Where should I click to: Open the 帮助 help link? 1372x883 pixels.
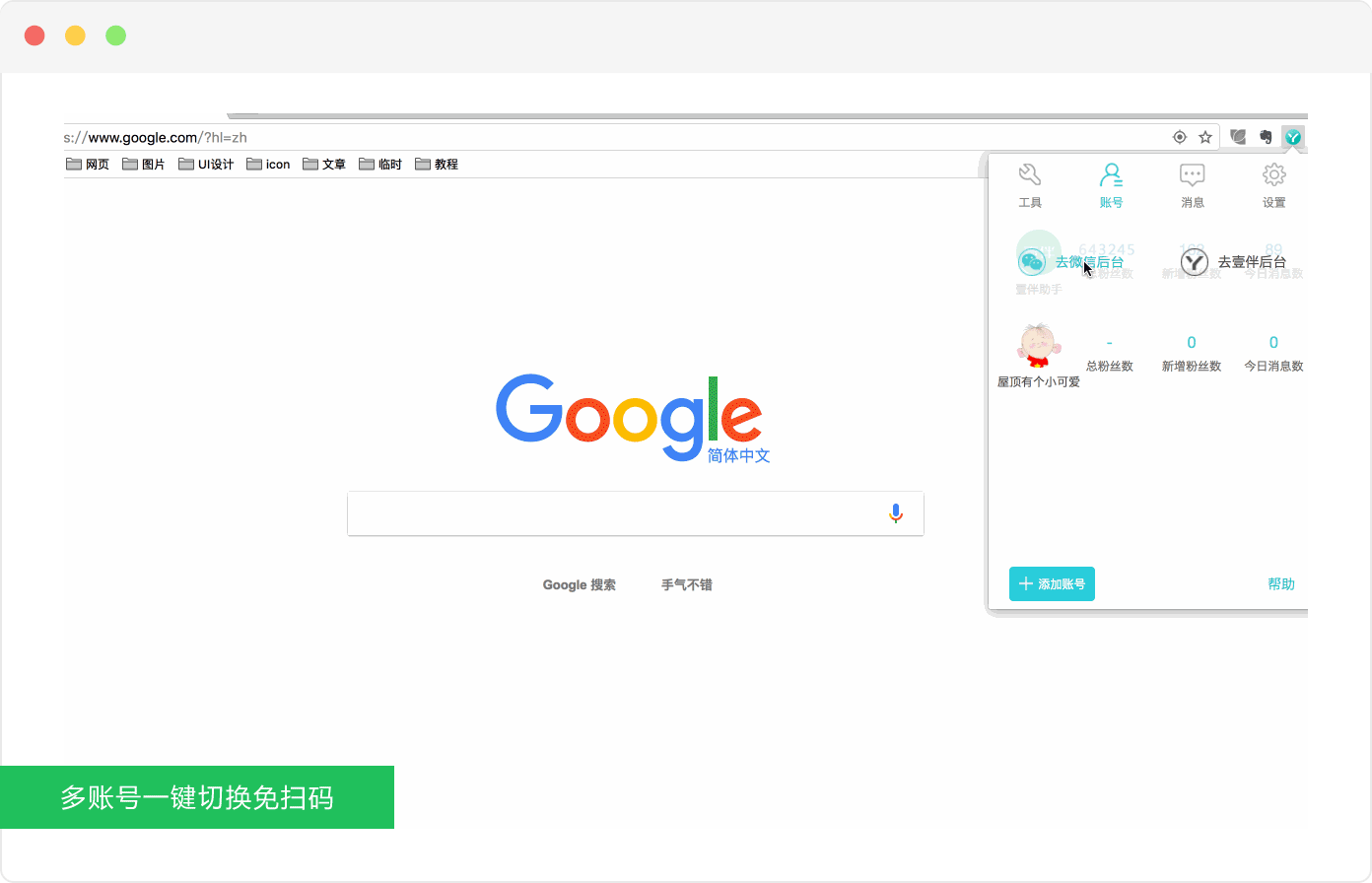pyautogui.click(x=1281, y=583)
